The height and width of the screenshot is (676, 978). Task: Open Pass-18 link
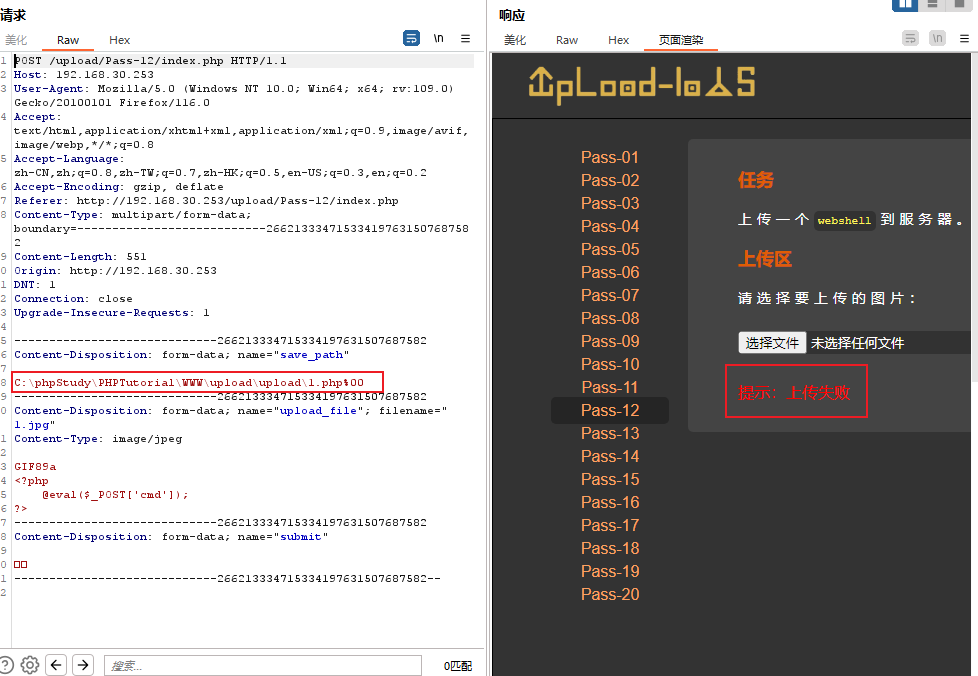coord(609,548)
